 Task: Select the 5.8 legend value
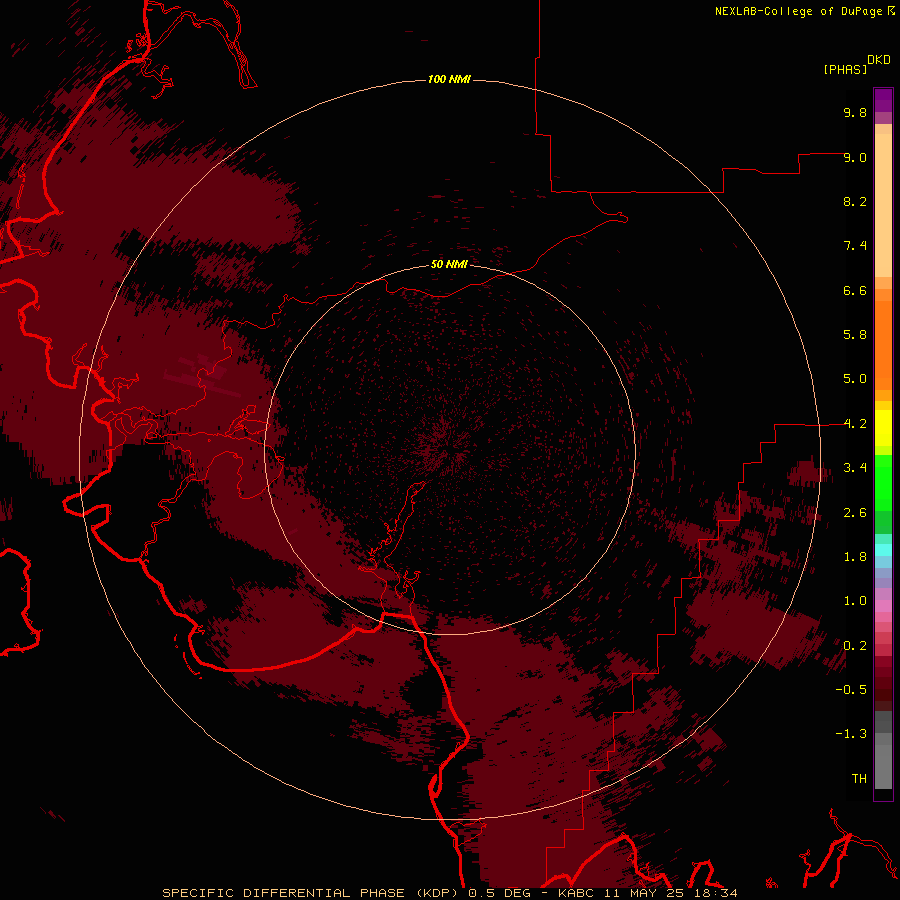(x=855, y=335)
